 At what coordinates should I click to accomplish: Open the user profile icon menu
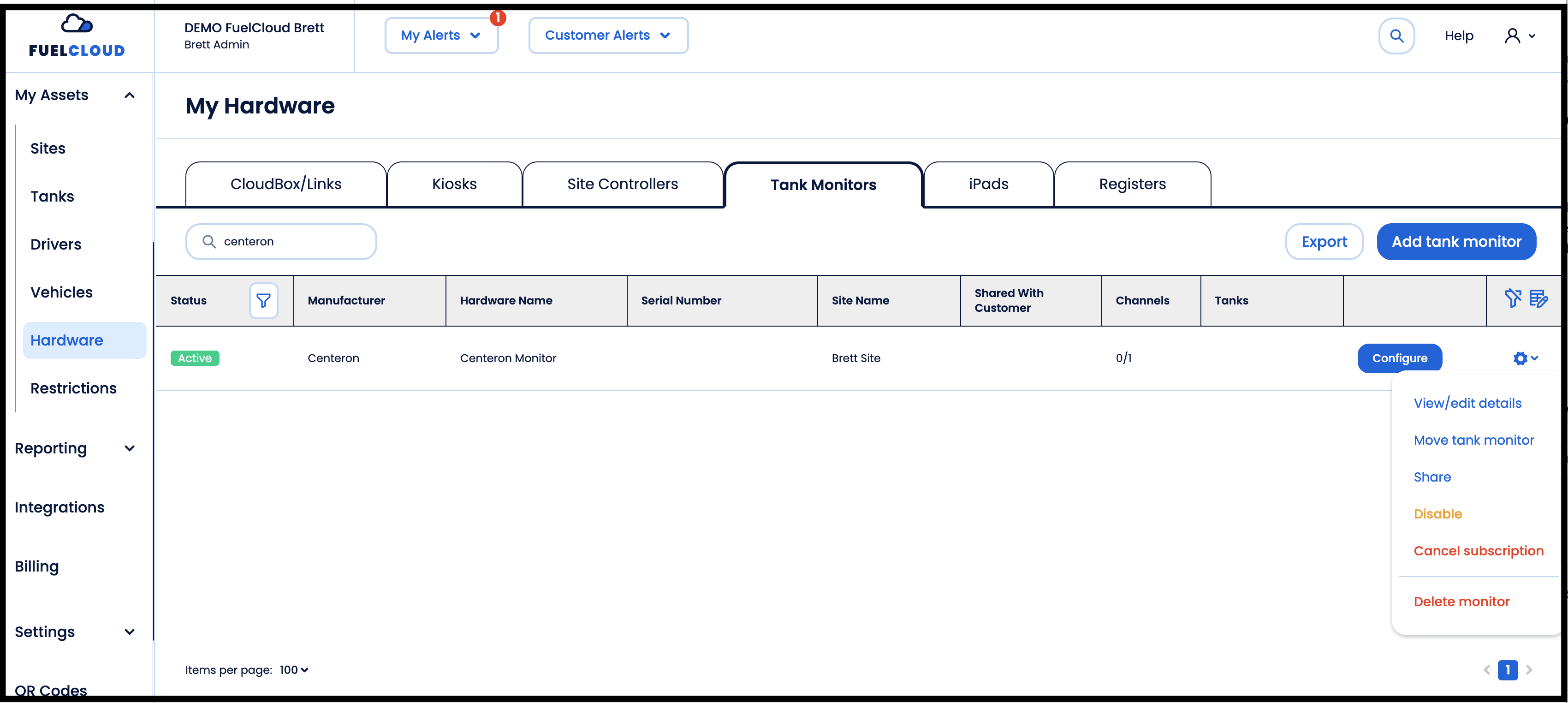1519,36
